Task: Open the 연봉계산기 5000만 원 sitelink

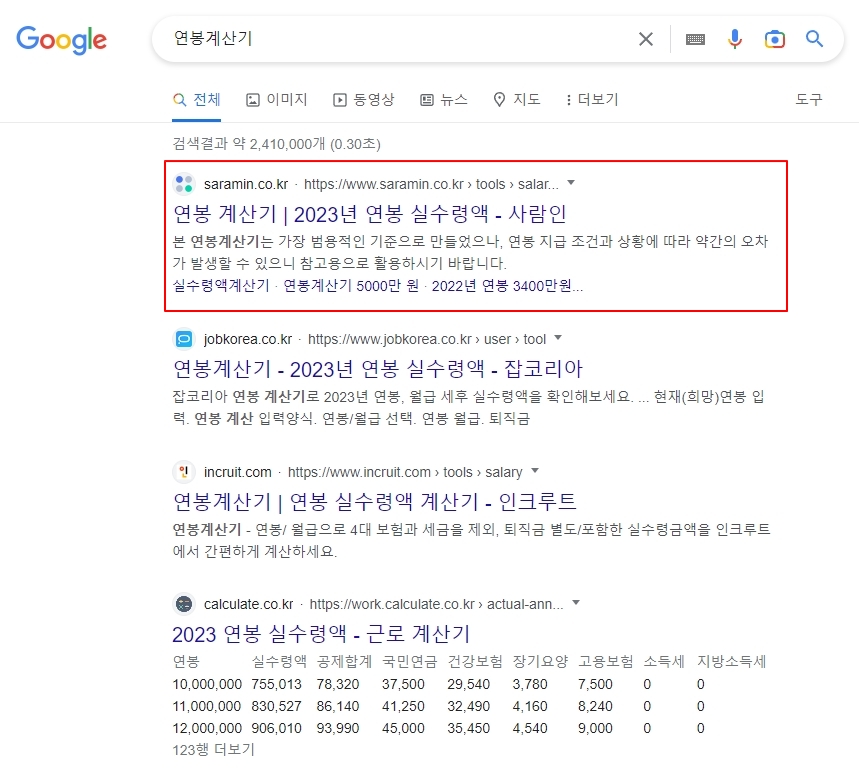Action: coord(351,286)
